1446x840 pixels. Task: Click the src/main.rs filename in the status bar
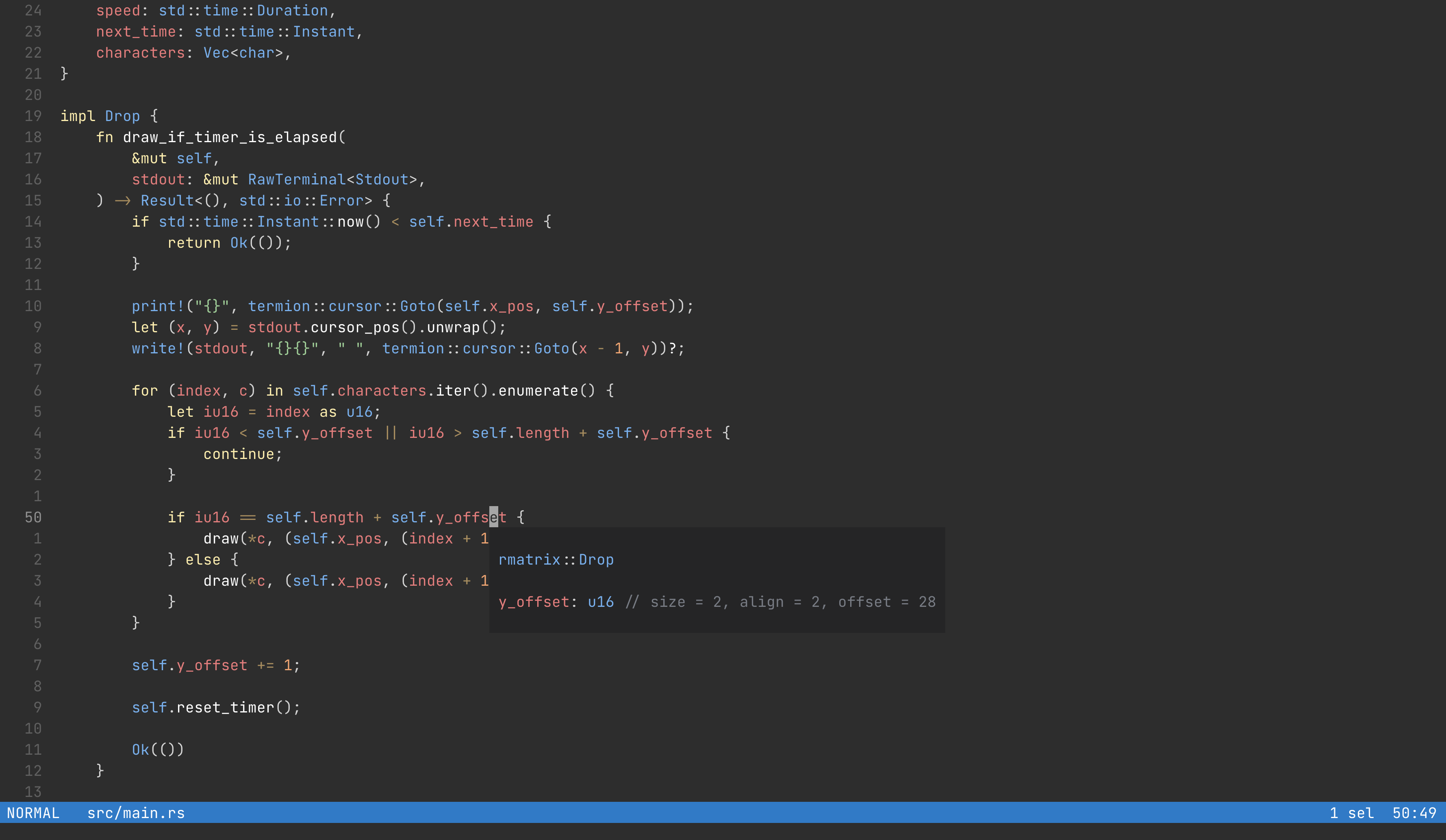coord(135,812)
